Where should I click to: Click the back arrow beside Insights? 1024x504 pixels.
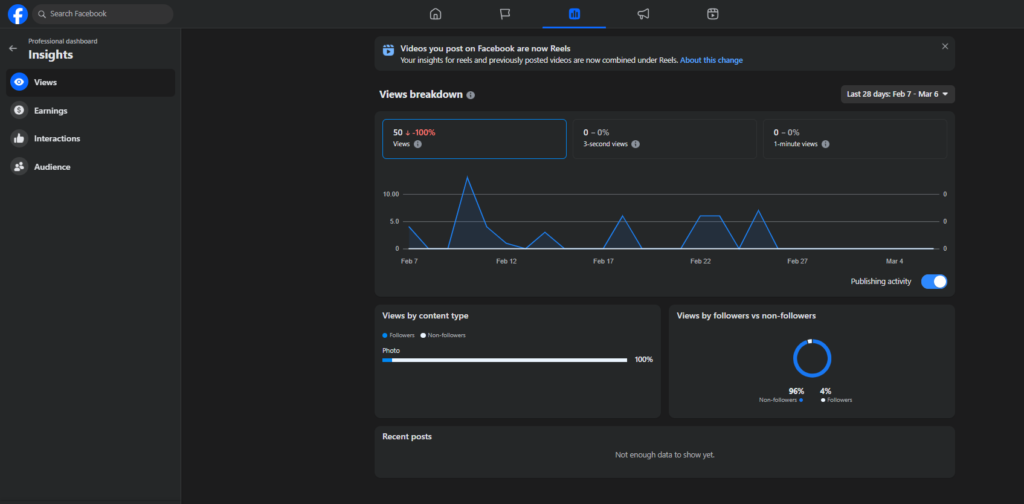tap(13, 48)
